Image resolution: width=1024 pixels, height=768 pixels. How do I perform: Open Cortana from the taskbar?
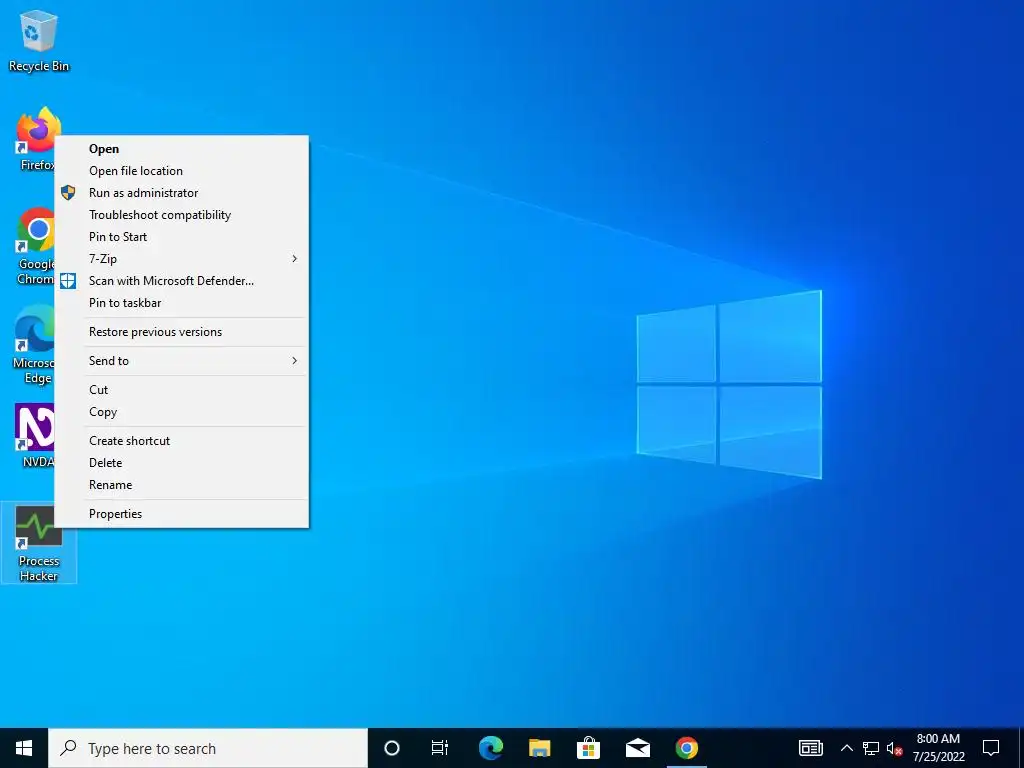(392, 748)
